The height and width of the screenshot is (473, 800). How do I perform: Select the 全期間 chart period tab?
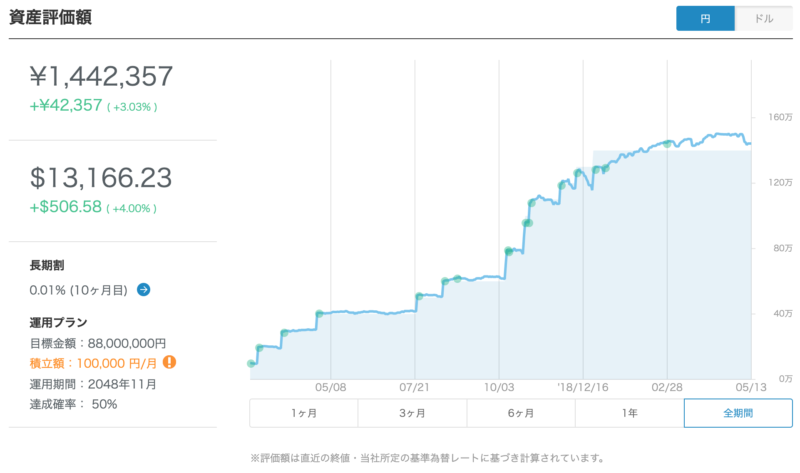738,413
